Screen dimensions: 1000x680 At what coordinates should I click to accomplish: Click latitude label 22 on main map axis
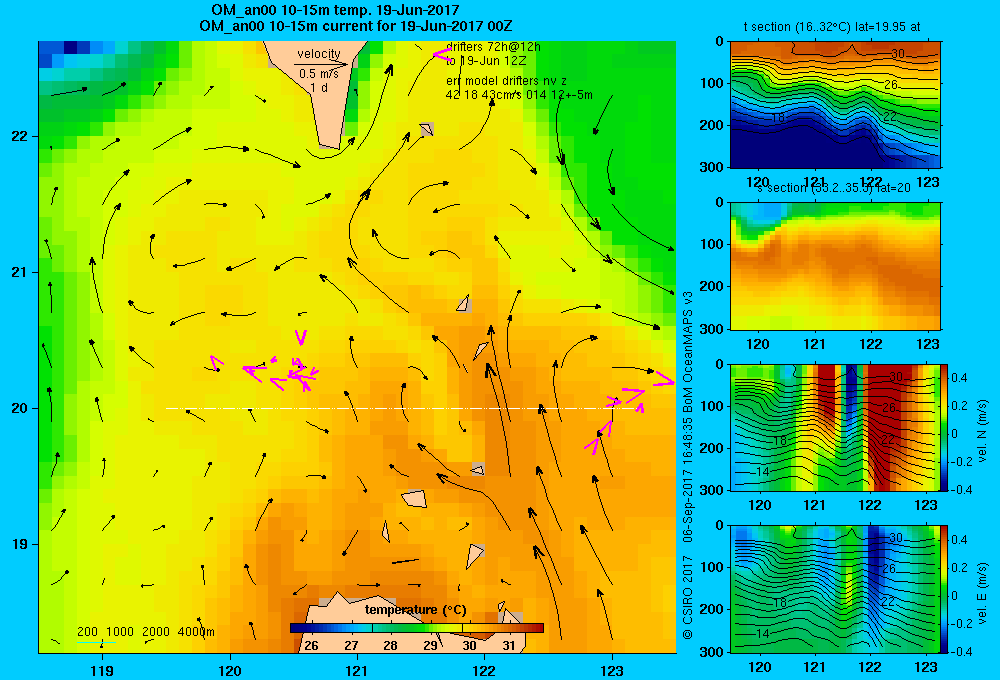pyautogui.click(x=19, y=137)
